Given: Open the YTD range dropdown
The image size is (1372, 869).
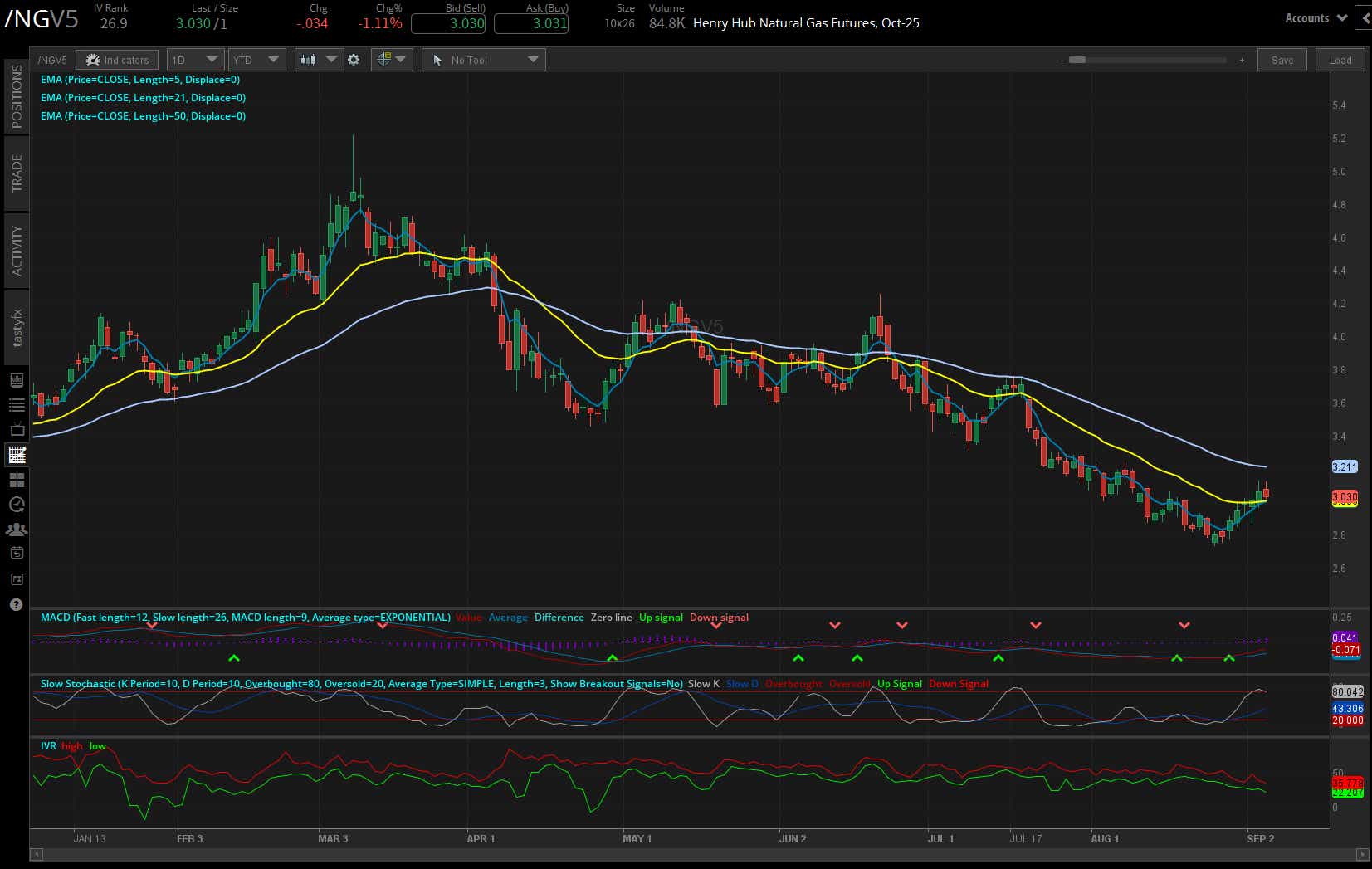Looking at the screenshot, I should tap(256, 59).
